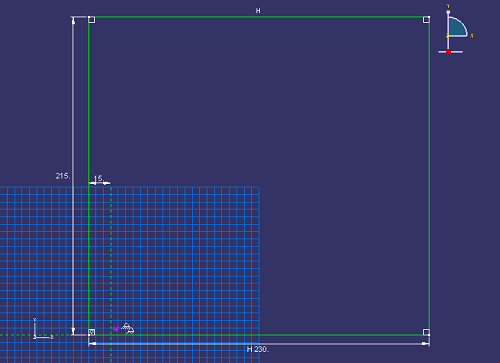Select the bottom-right vertex marker of the rectangle
Viewport: 500px width, 363px height.
[426, 332]
